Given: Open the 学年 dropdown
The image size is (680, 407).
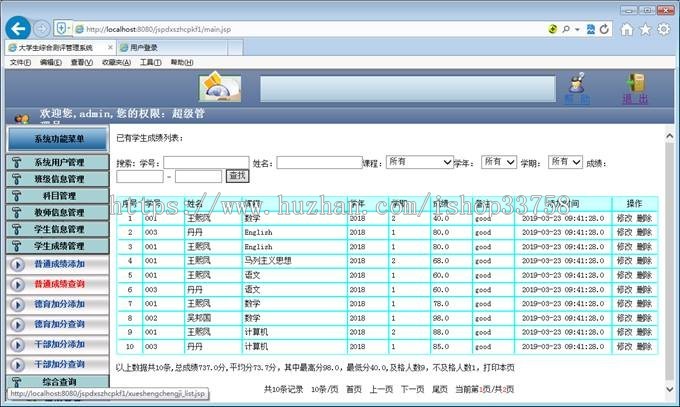Looking at the screenshot, I should click(499, 162).
